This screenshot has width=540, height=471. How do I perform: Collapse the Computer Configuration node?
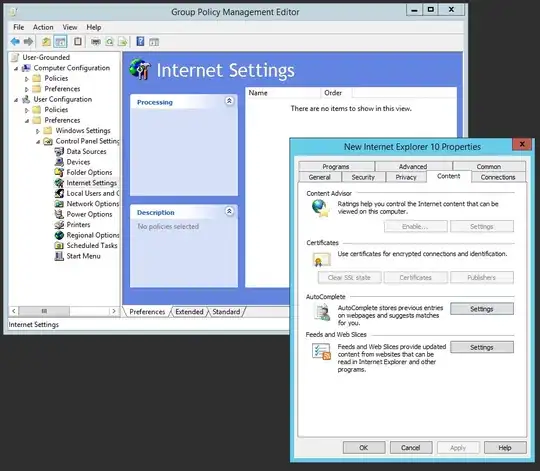(16, 69)
